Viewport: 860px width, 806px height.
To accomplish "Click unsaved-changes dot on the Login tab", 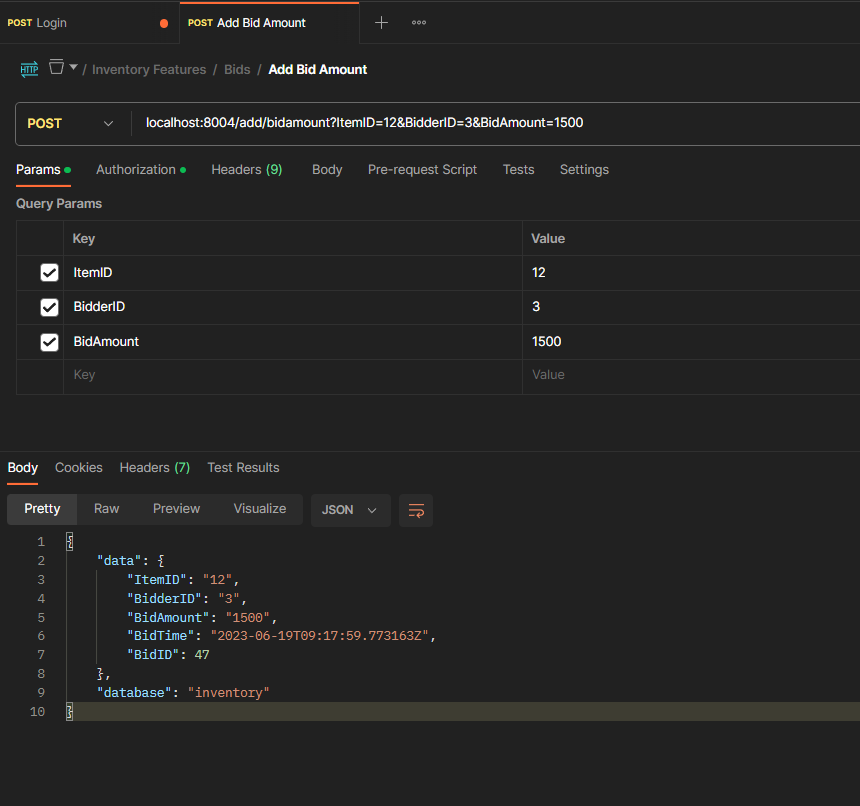I will point(164,23).
